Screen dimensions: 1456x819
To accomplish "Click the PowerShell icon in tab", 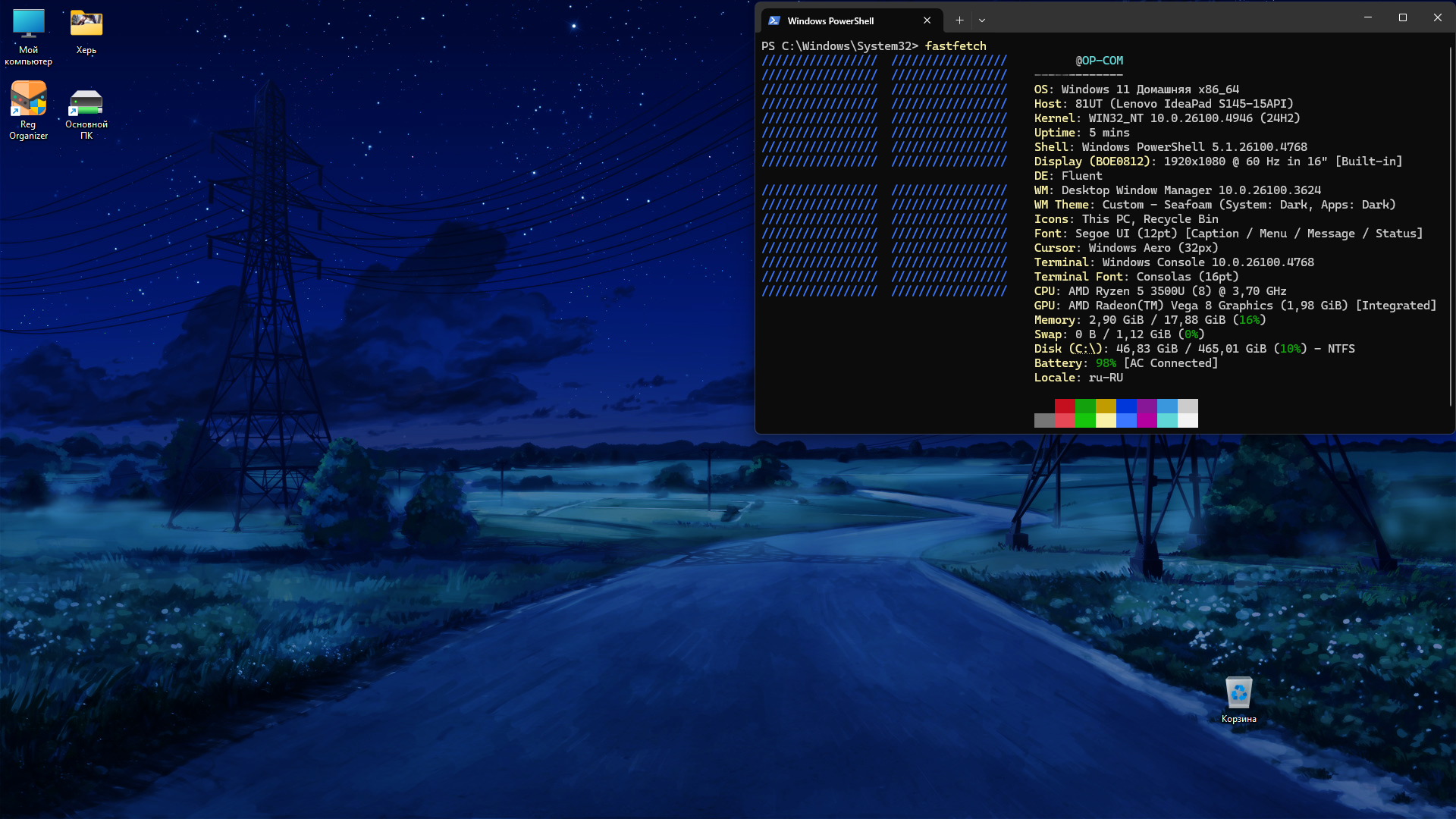I will (774, 20).
